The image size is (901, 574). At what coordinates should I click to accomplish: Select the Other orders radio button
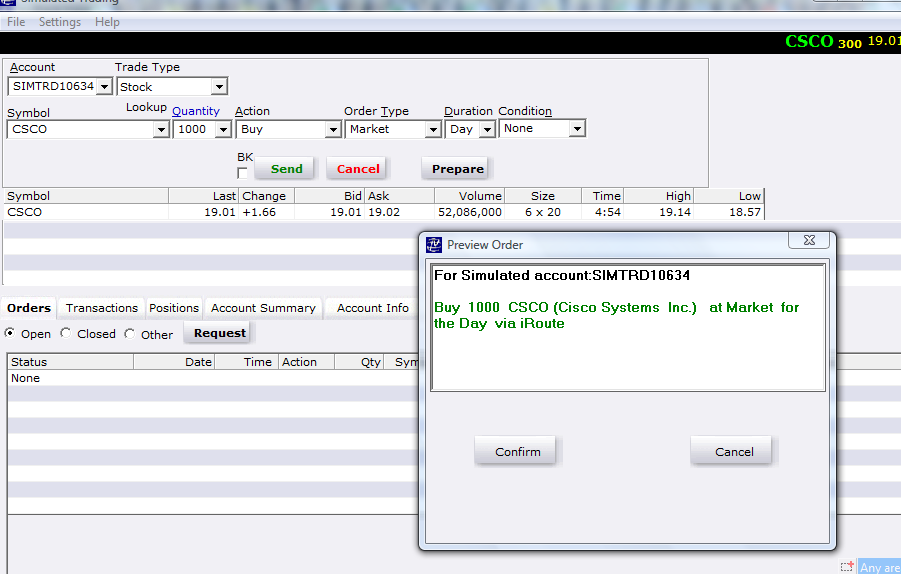pyautogui.click(x=129, y=333)
